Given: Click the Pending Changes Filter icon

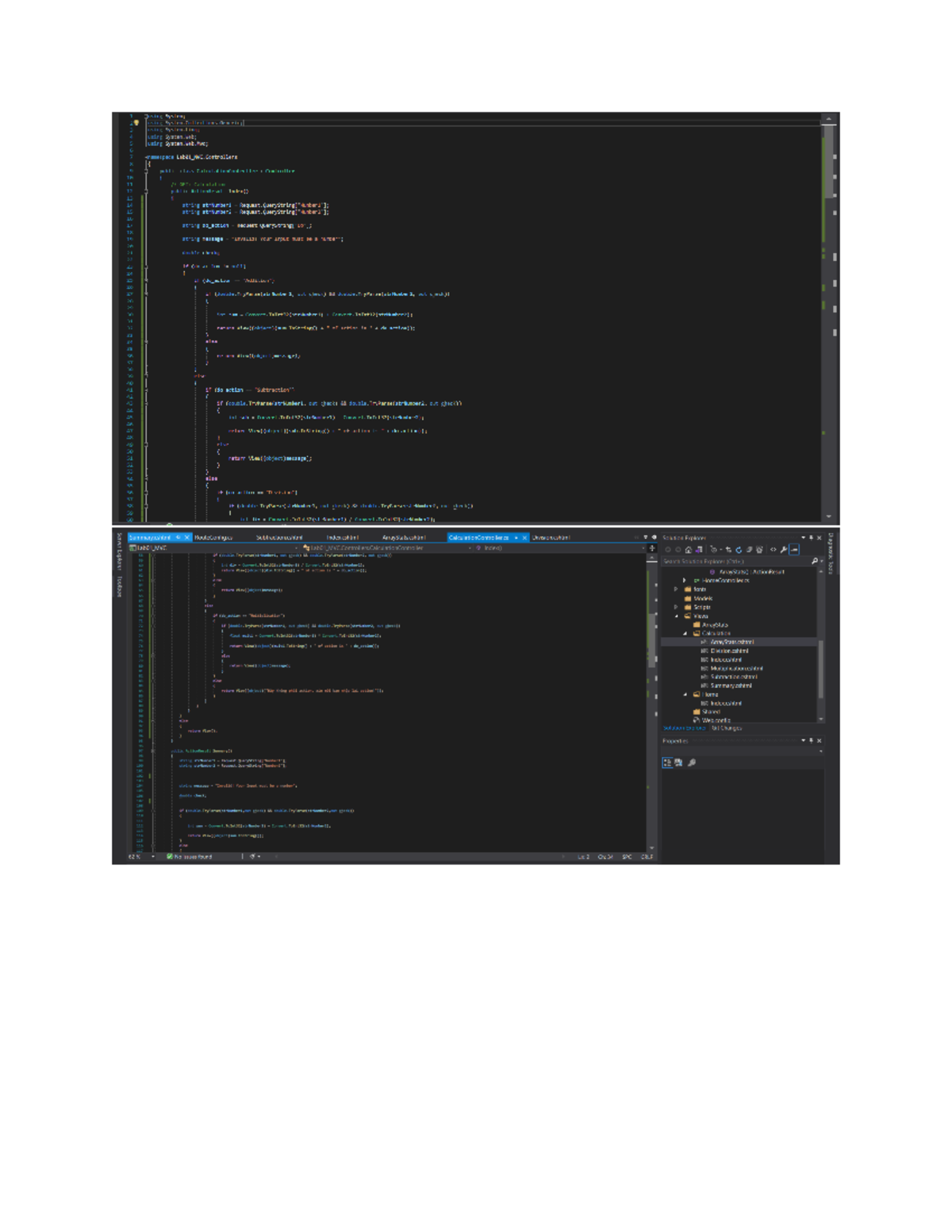Looking at the screenshot, I should click(714, 550).
